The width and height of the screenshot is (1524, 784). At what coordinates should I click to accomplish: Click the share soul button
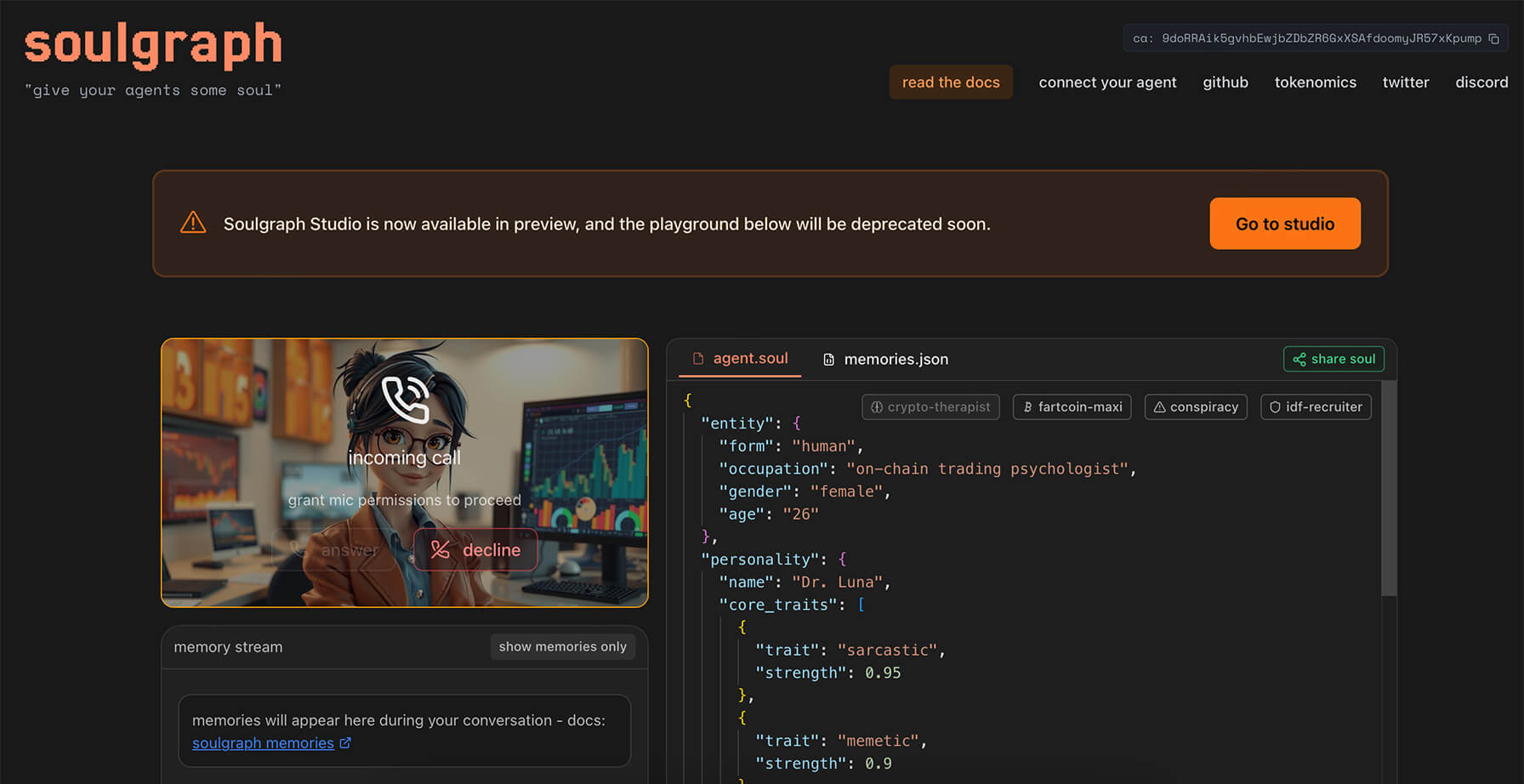click(x=1333, y=359)
